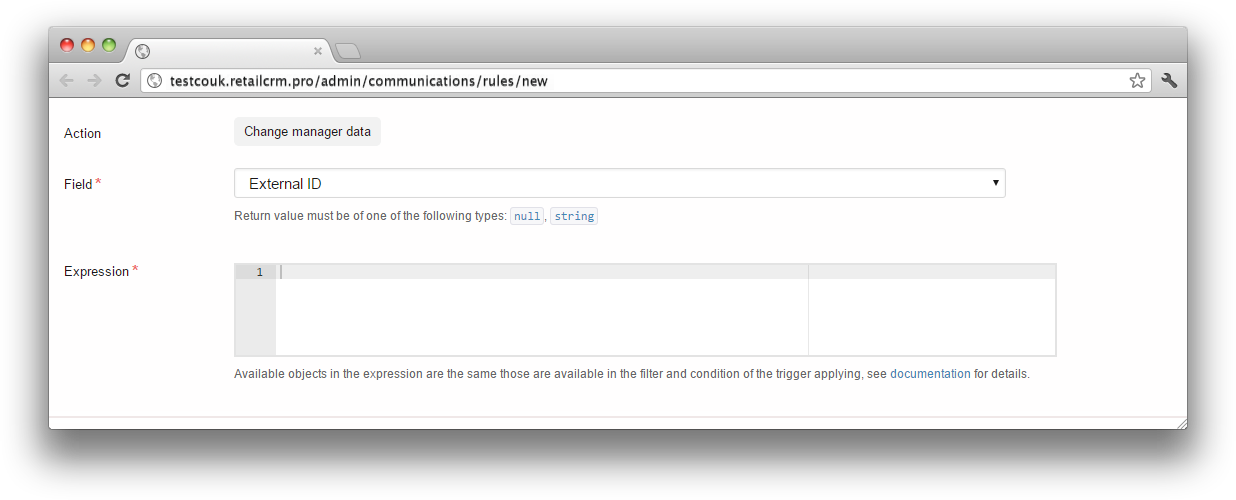
Task: Click the globe site info icon in address bar
Action: pyautogui.click(x=154, y=81)
